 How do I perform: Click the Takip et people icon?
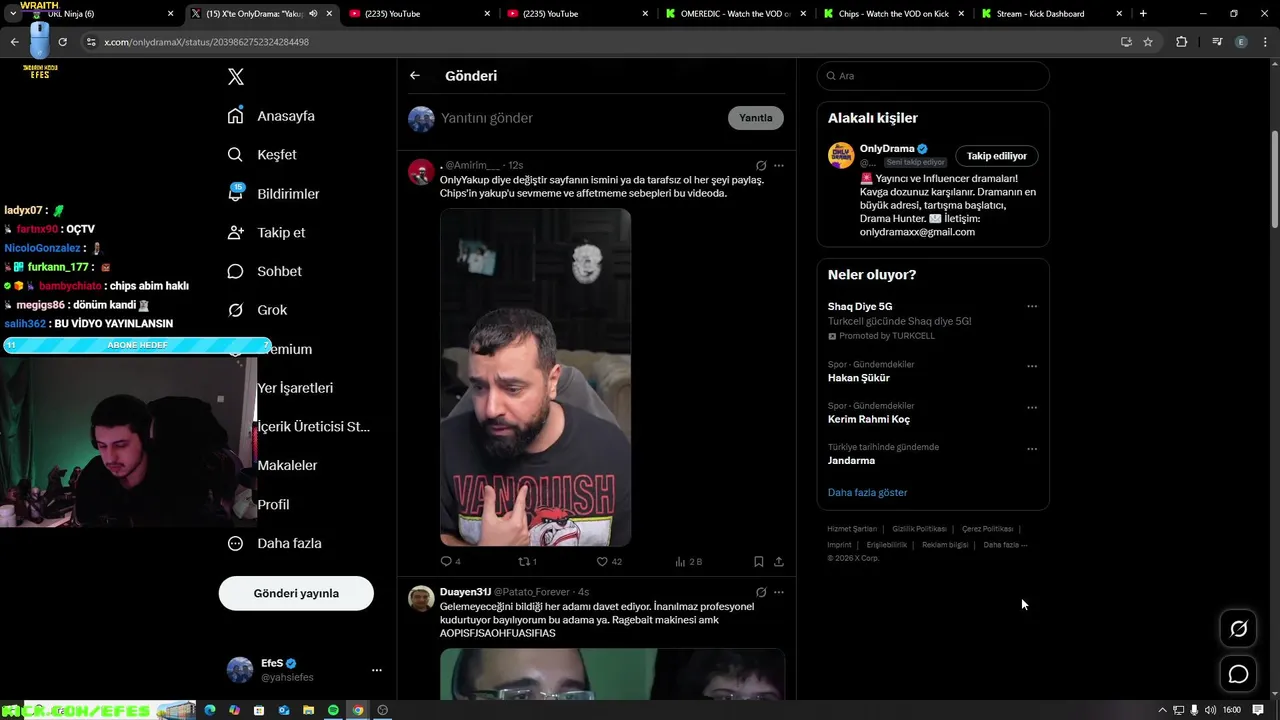pyautogui.click(x=236, y=232)
